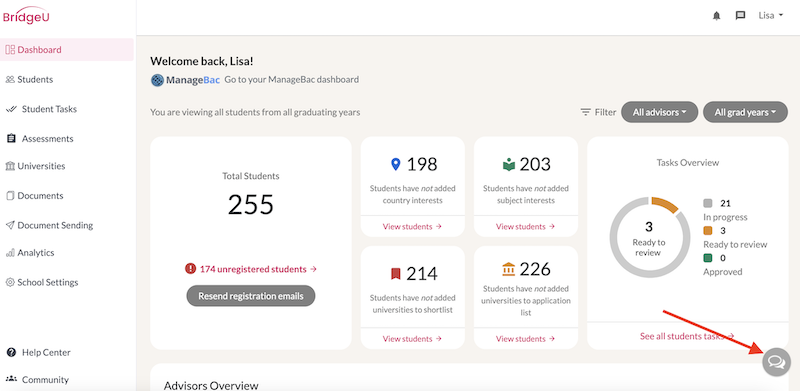Click the green Approved legend swatch
Viewport: 800px width, 391px height.
point(708,258)
